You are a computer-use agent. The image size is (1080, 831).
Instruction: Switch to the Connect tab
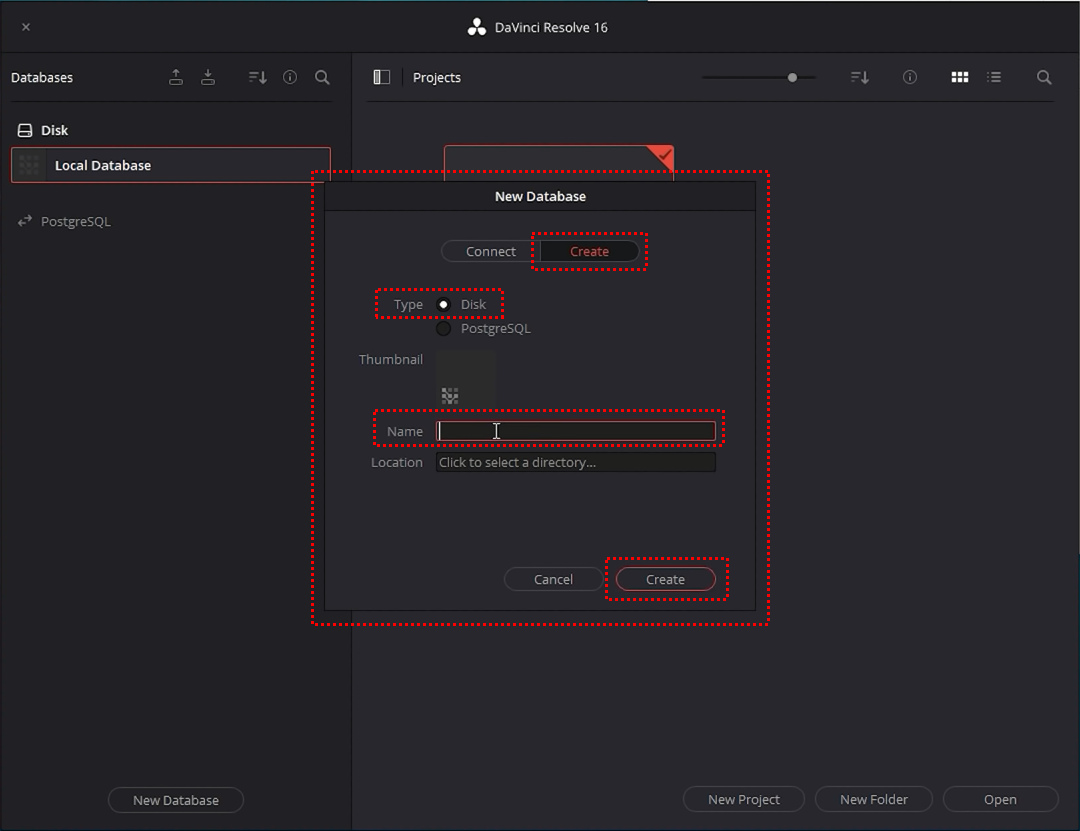pos(490,252)
